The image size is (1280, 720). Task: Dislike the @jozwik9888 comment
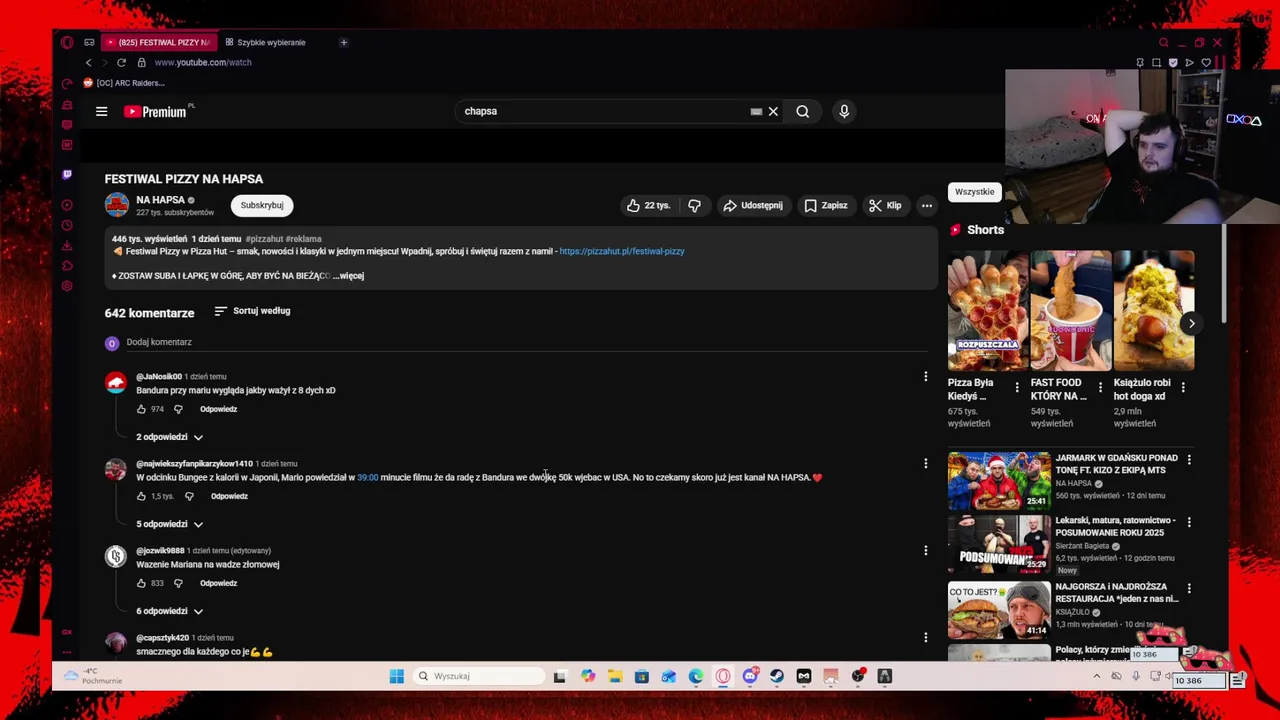(x=178, y=583)
